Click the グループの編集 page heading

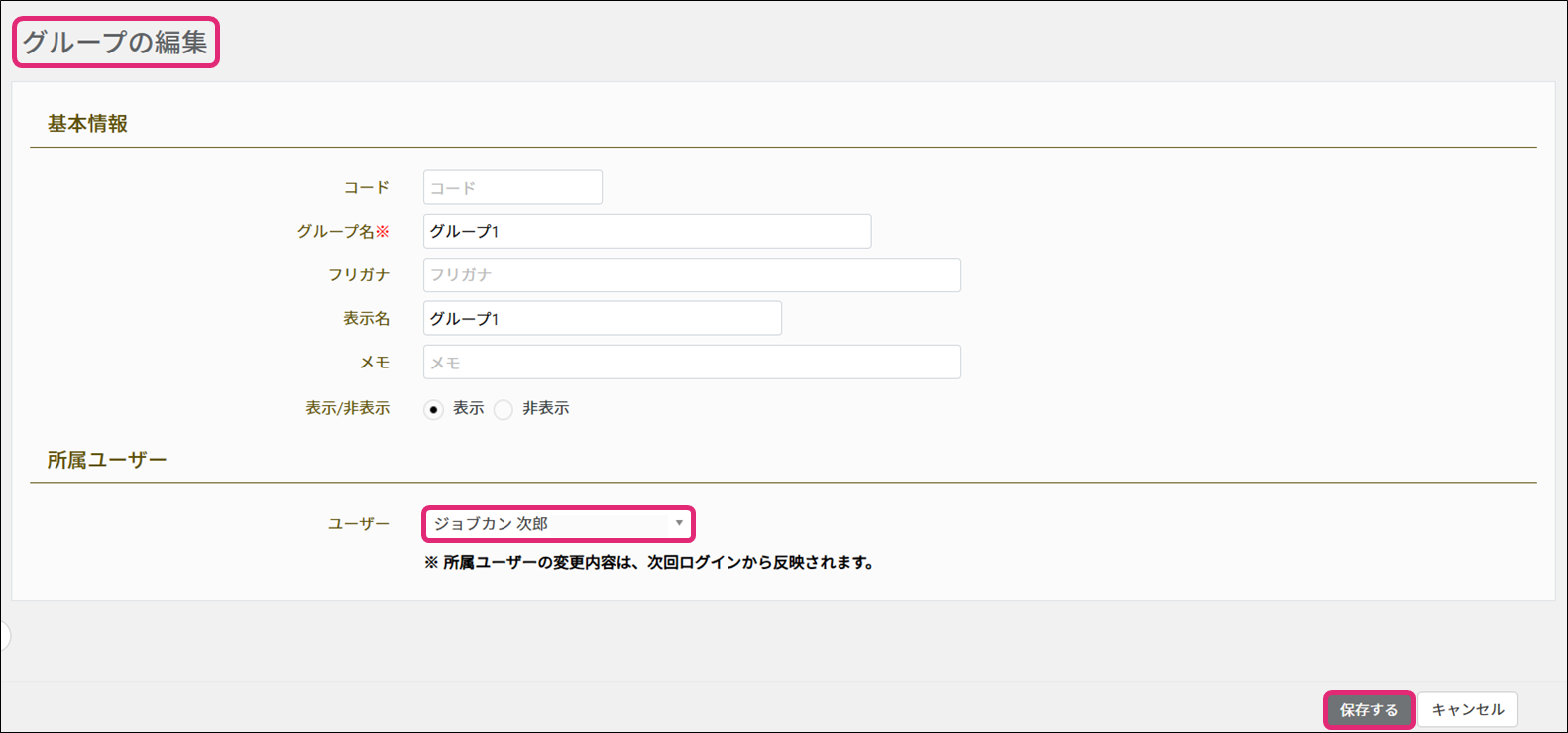tap(115, 42)
